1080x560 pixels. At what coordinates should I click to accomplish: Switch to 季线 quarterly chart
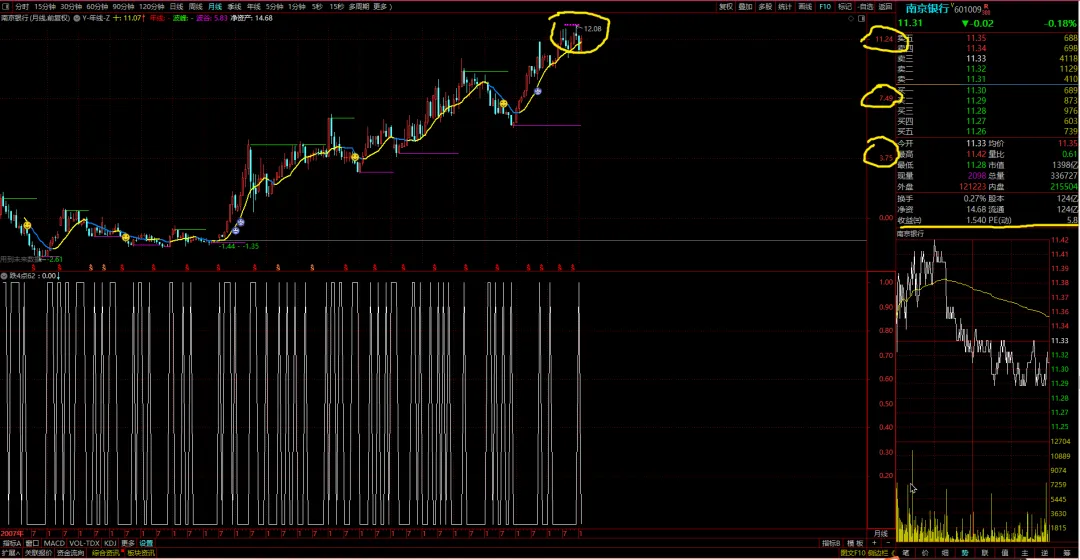coord(234,6)
